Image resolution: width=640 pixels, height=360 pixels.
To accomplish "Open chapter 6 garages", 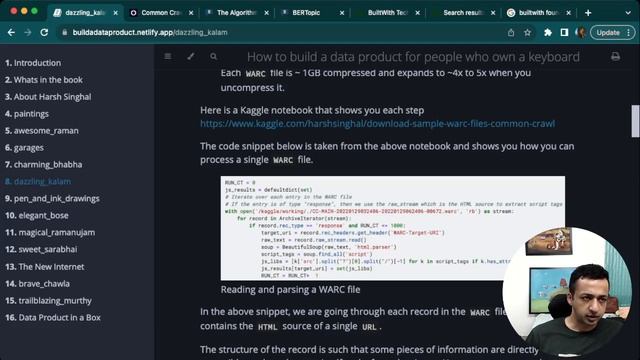I will point(24,148).
